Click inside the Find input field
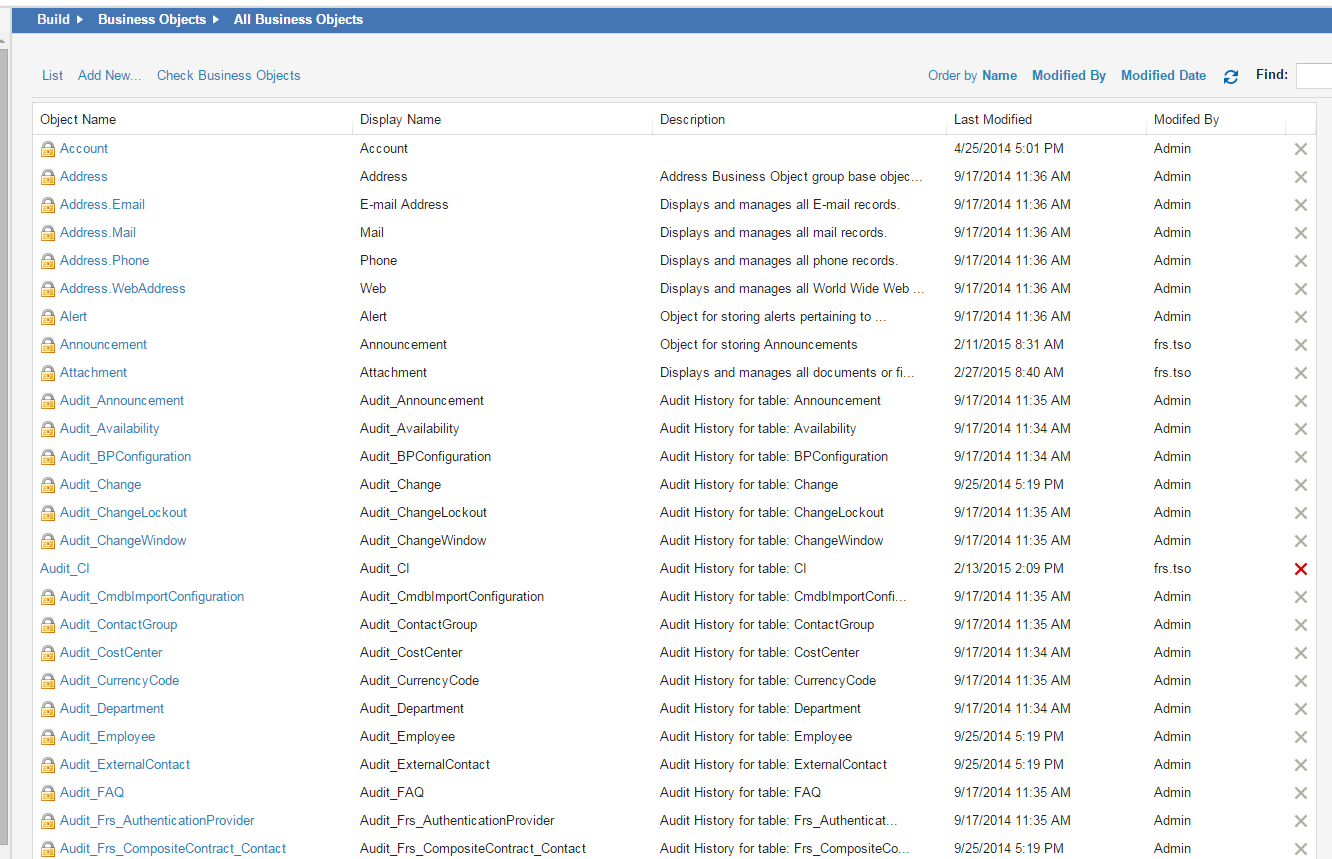1332x859 pixels. click(x=1315, y=75)
